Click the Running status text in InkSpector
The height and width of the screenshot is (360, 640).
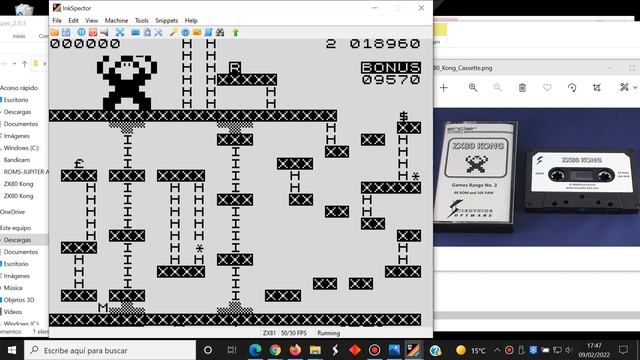pos(329,333)
